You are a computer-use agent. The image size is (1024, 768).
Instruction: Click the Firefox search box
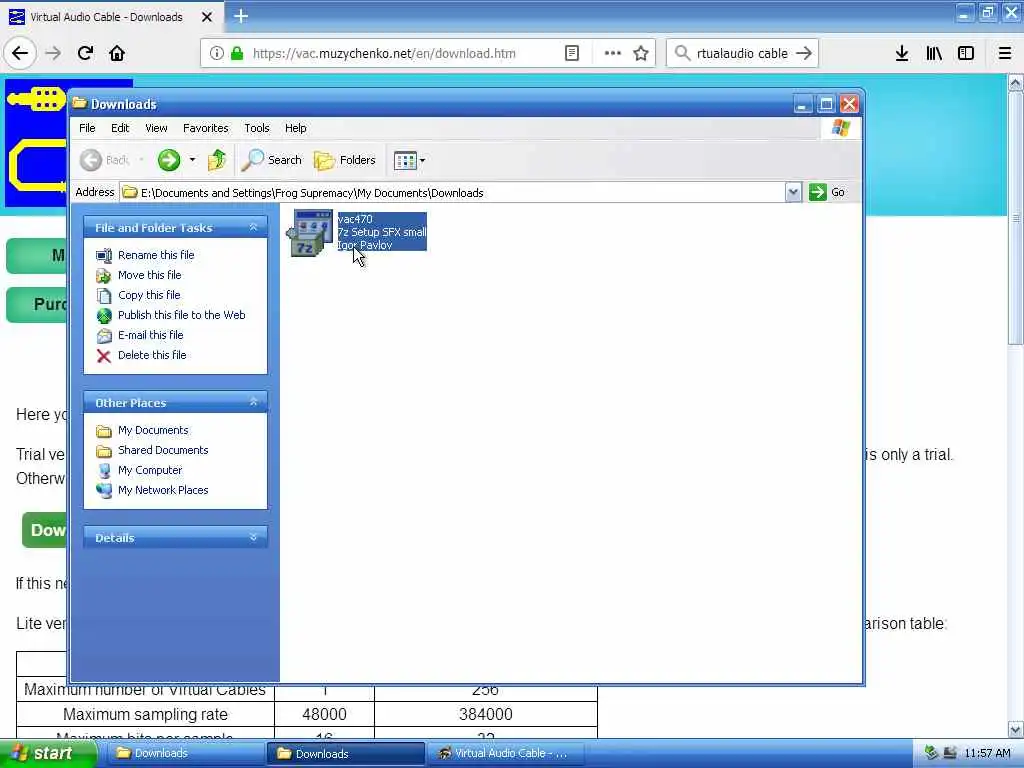pos(742,53)
